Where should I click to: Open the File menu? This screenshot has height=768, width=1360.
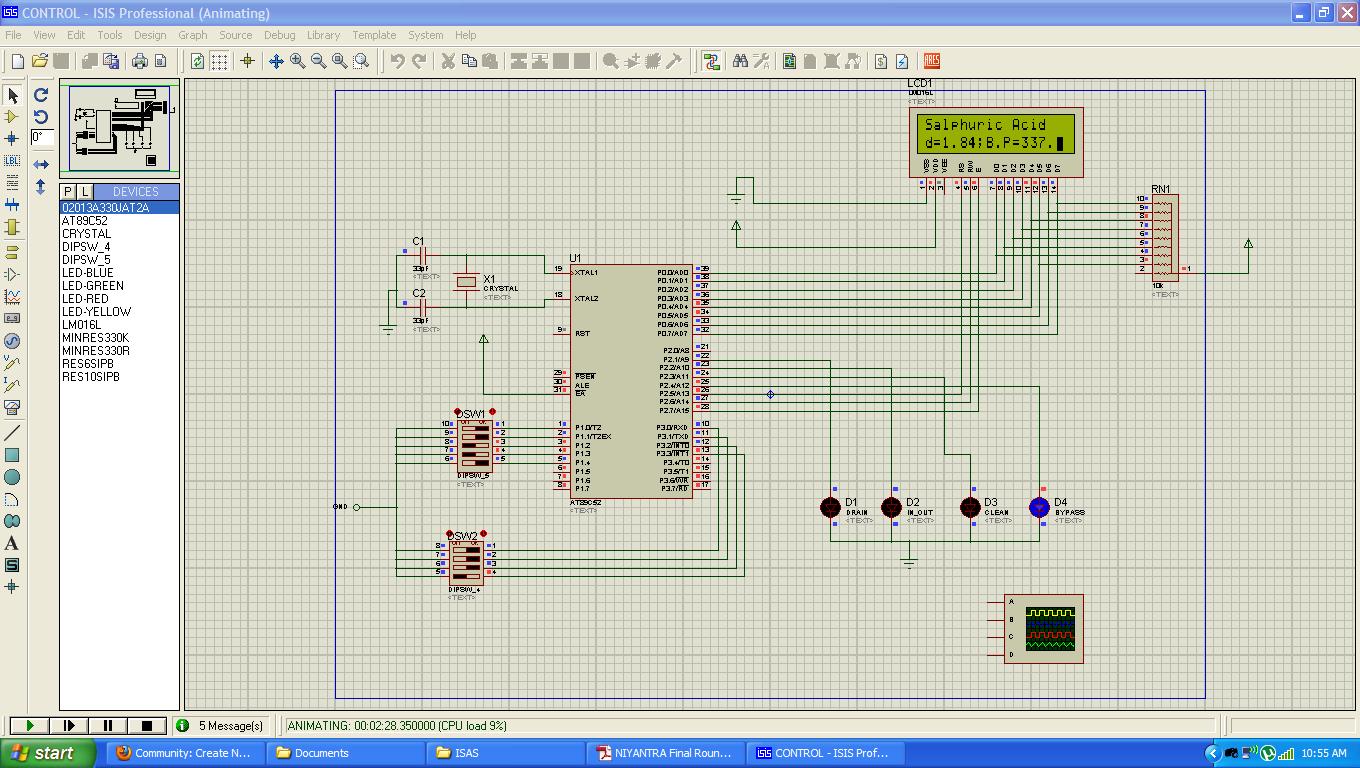tap(13, 35)
